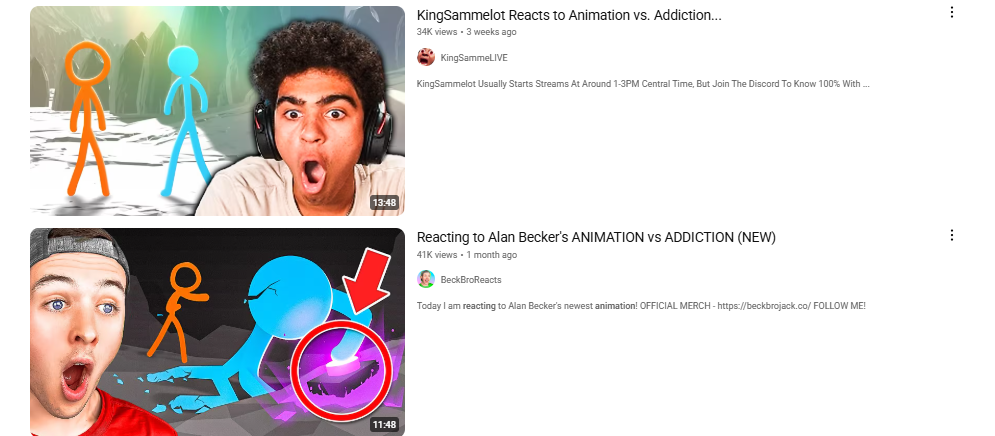Play the KingSammelot reaction video thumbnail
Viewport: 995px width, 436px height.
pyautogui.click(x=217, y=111)
